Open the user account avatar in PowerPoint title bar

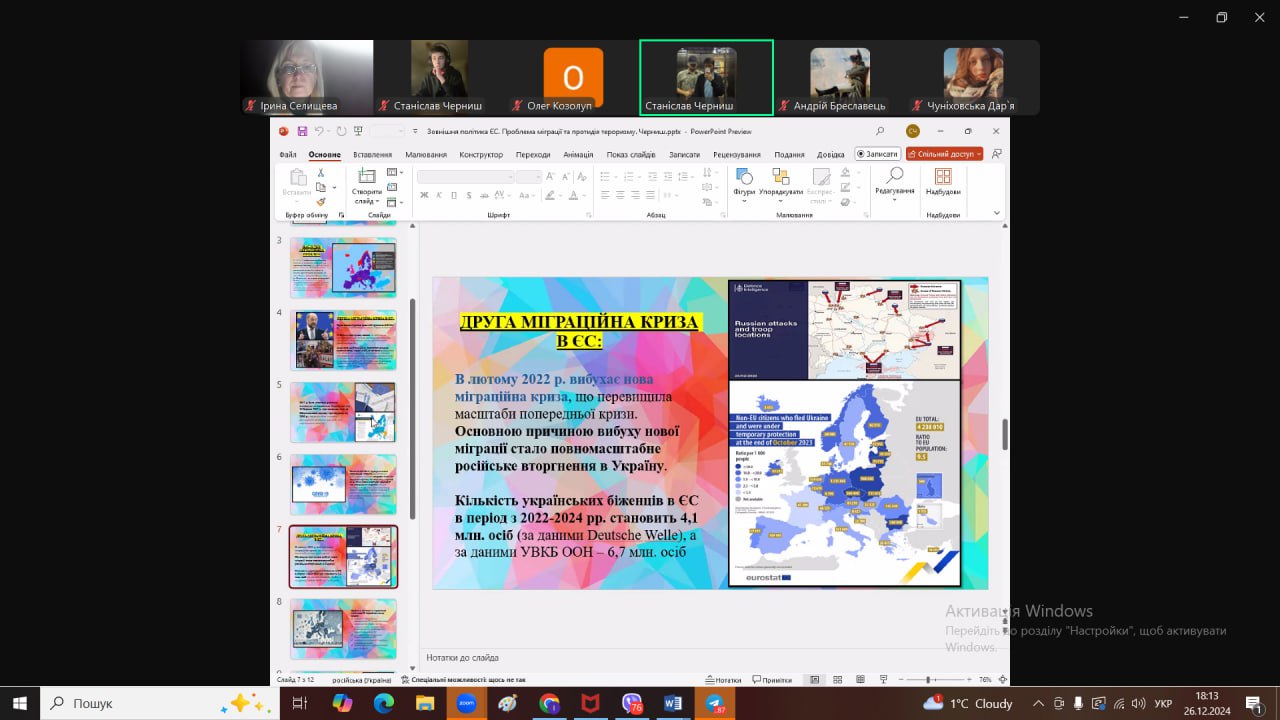[x=912, y=131]
